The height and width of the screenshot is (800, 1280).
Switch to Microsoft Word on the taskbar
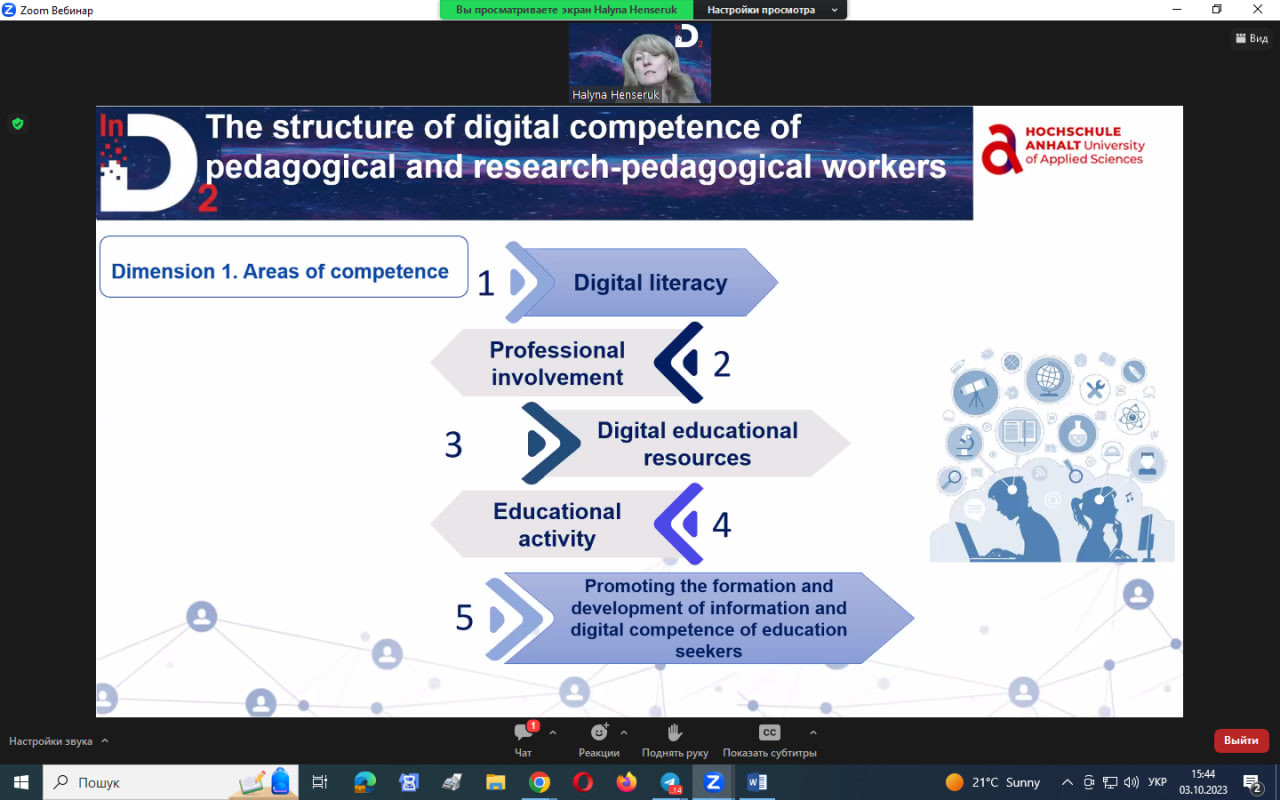[x=757, y=782]
